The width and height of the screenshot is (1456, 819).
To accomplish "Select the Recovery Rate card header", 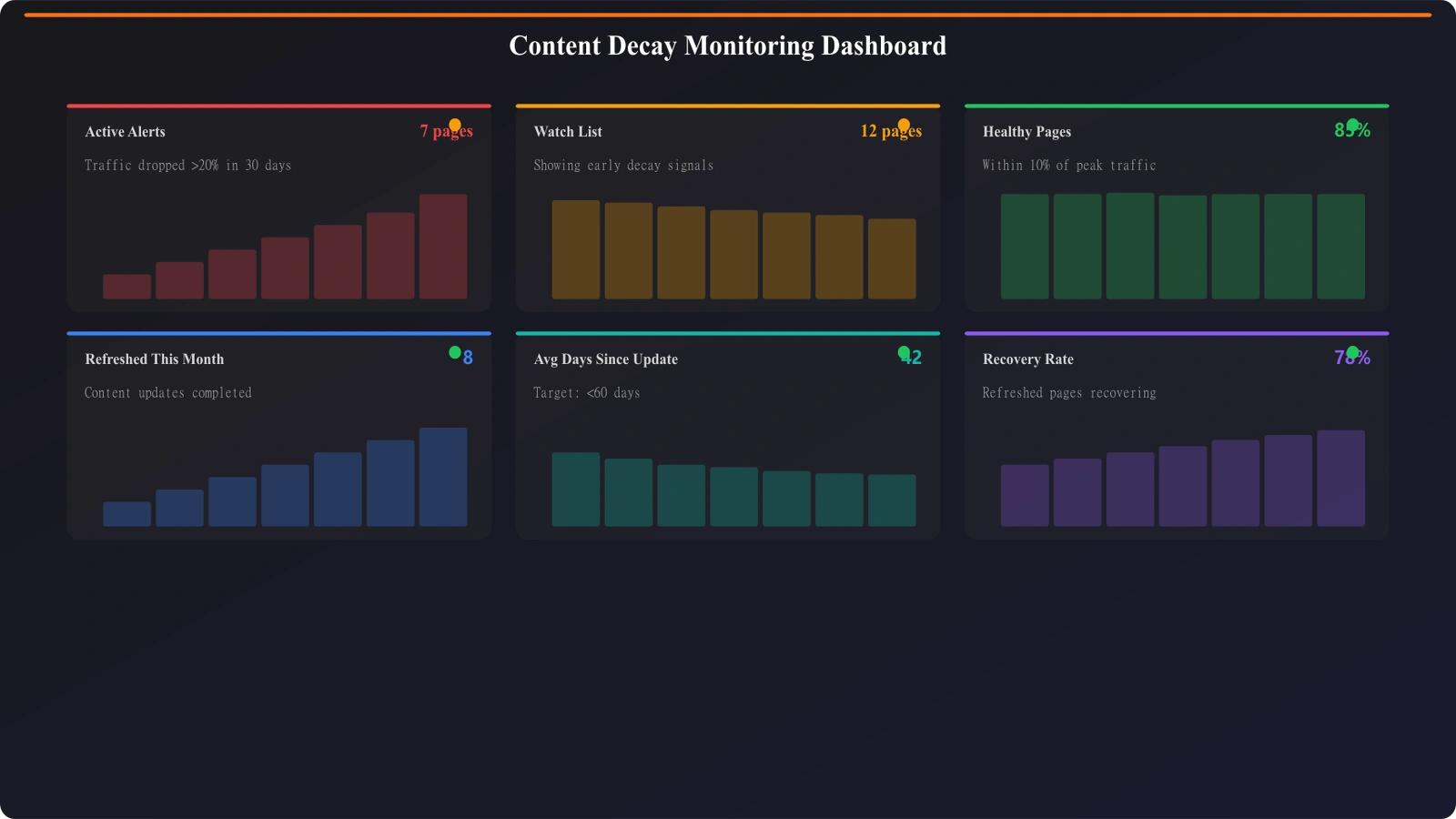I will (x=1027, y=359).
